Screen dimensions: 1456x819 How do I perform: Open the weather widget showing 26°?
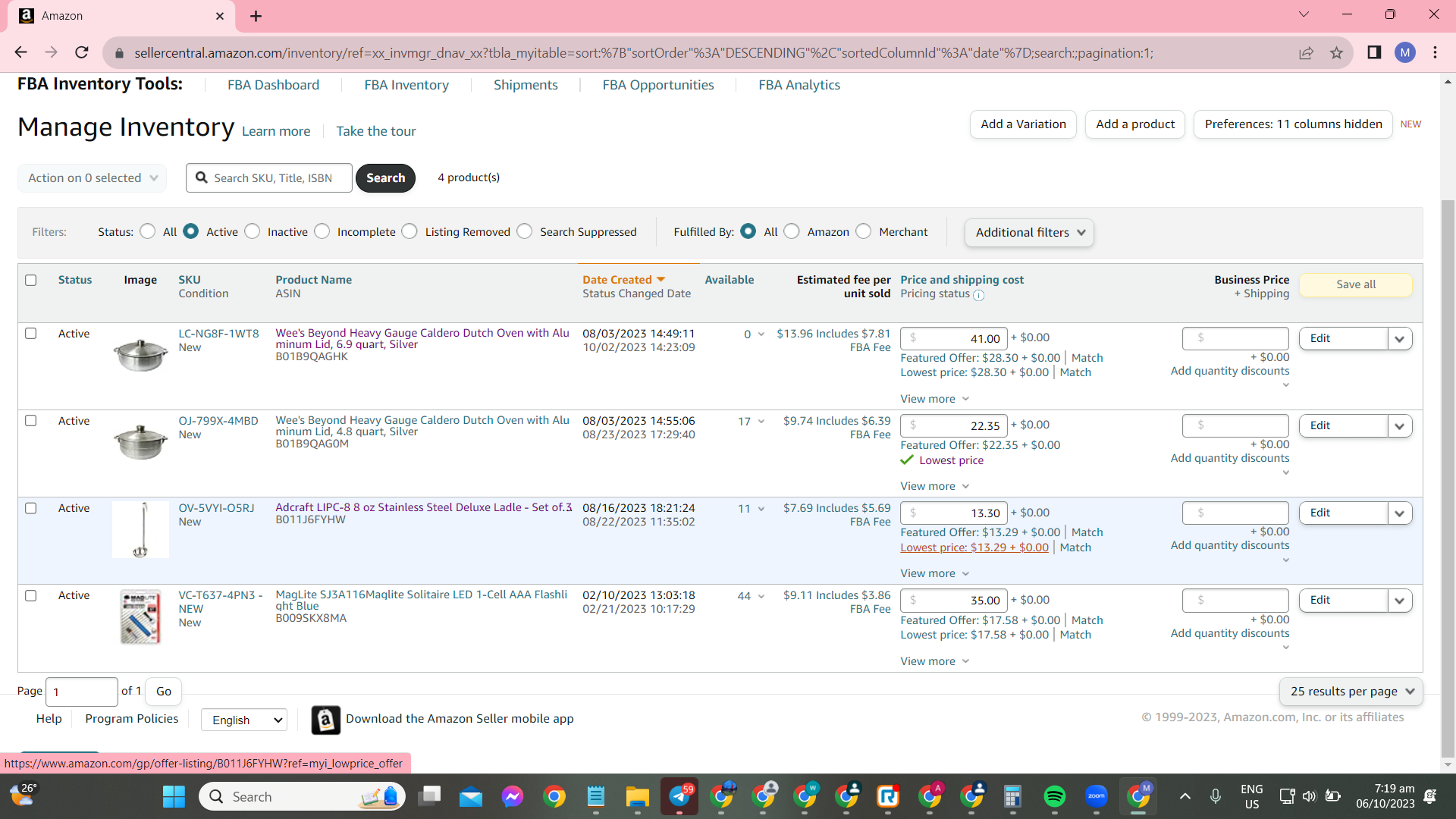point(23,795)
